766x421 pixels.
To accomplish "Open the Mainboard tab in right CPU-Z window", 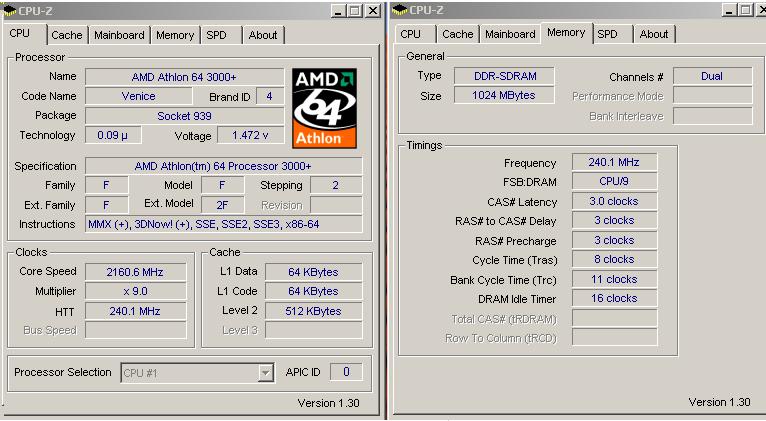I will click(x=510, y=34).
